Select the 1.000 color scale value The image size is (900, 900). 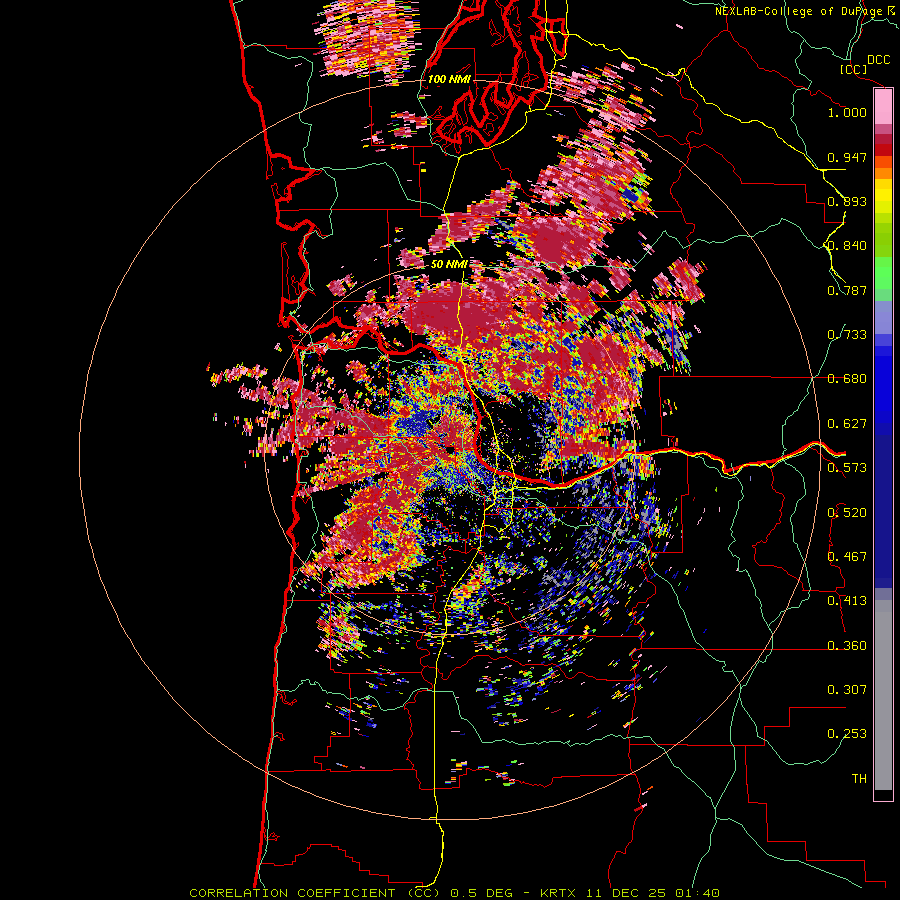point(847,112)
